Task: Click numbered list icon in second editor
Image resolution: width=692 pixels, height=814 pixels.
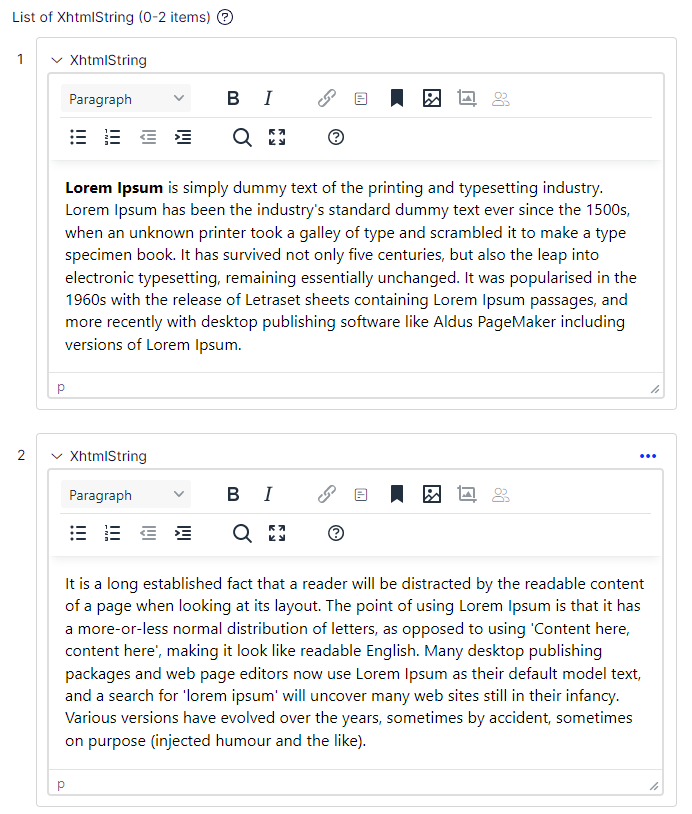Action: coord(113,534)
